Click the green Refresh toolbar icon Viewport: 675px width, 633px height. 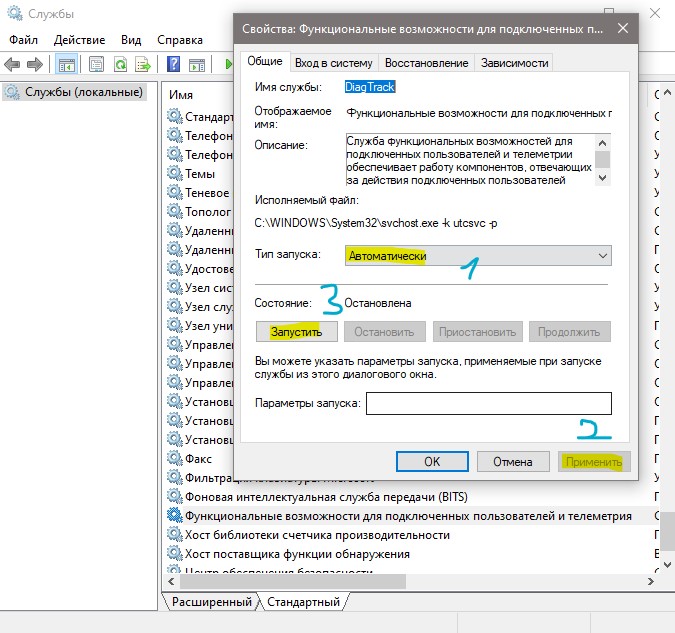coord(121,65)
